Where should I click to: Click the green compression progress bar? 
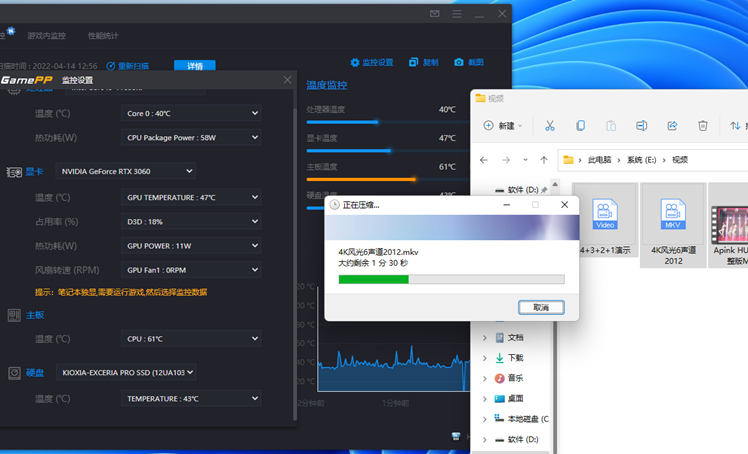point(374,279)
